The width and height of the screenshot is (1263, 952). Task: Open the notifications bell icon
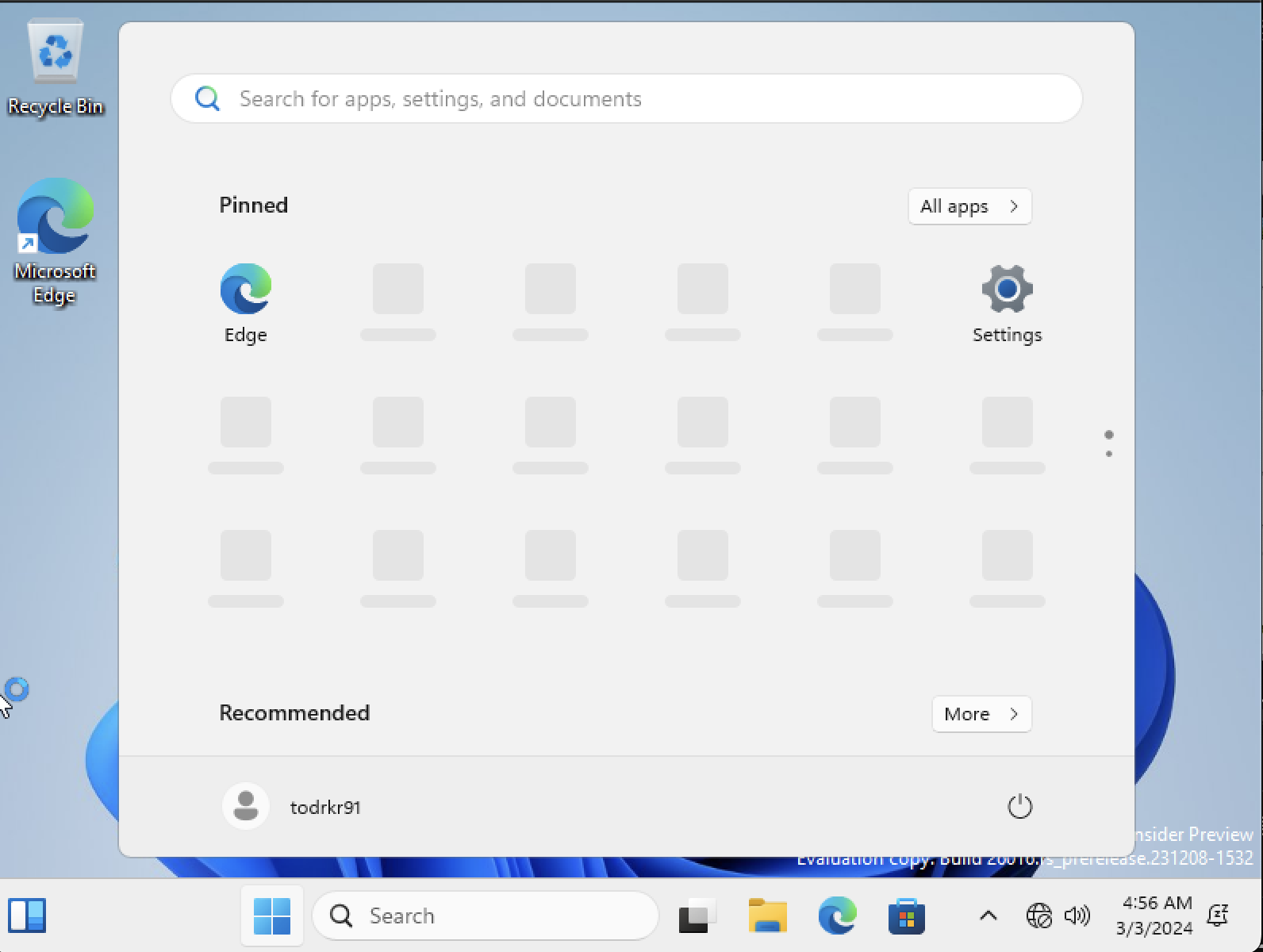(x=1218, y=916)
